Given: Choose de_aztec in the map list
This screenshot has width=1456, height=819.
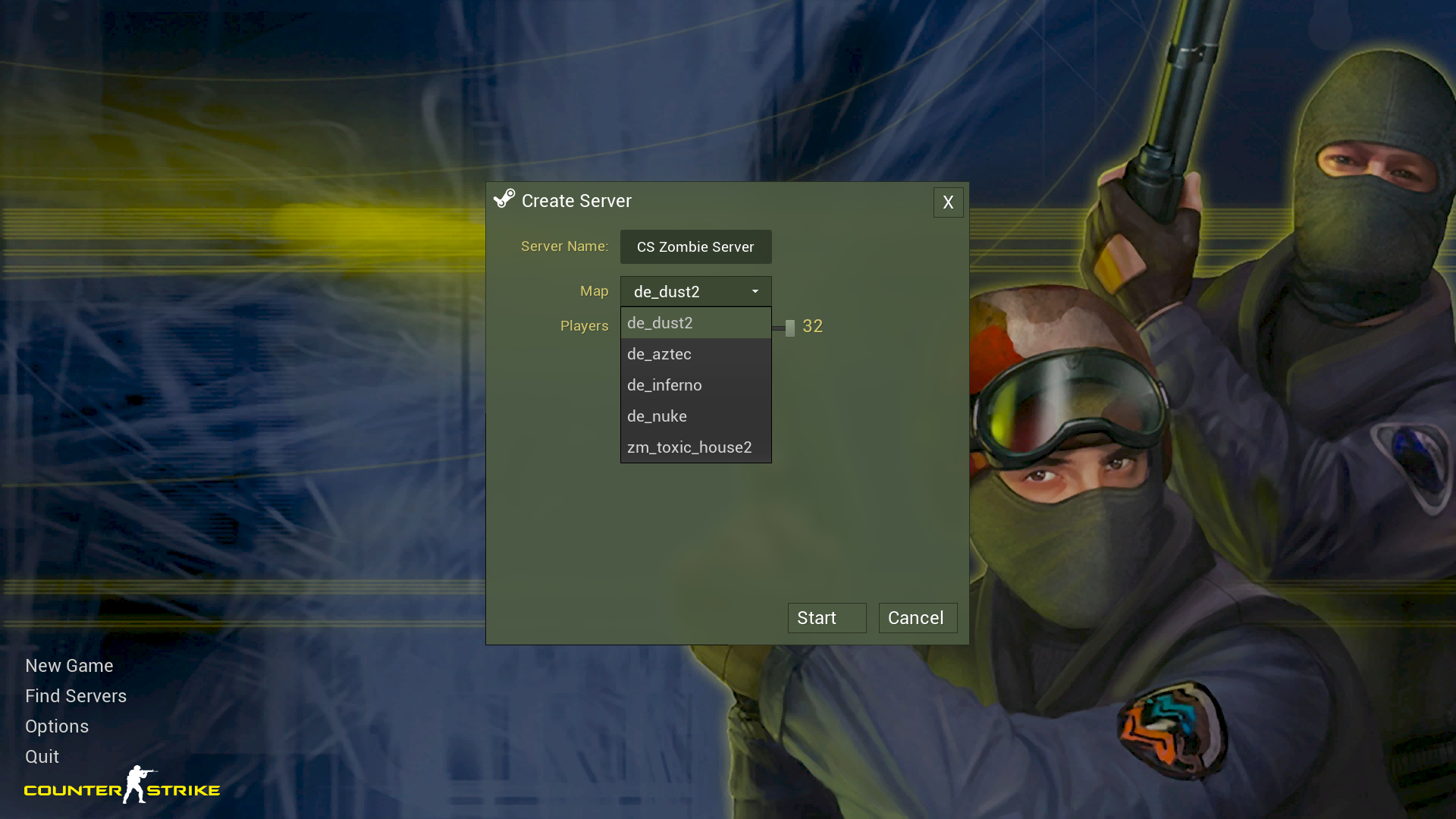Looking at the screenshot, I should pos(695,354).
